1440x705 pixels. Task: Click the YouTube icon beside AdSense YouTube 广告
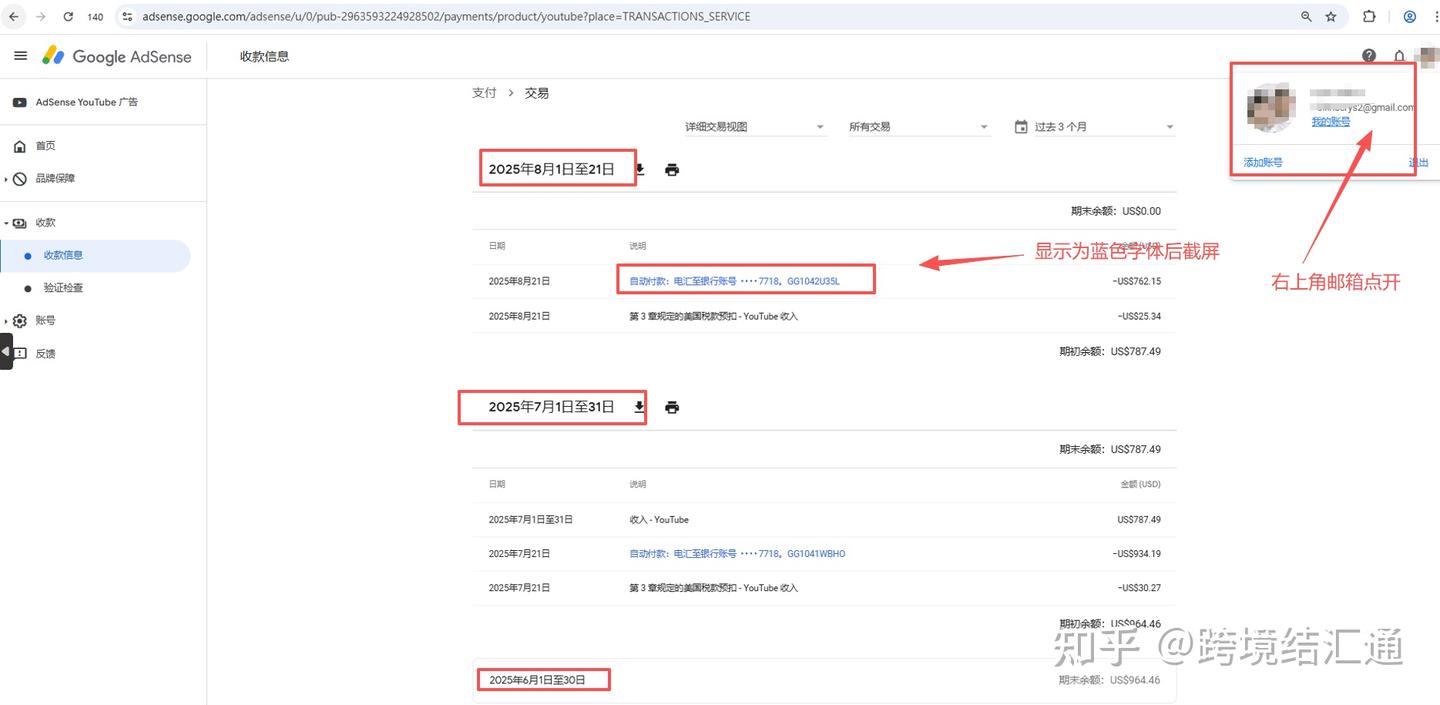20,102
